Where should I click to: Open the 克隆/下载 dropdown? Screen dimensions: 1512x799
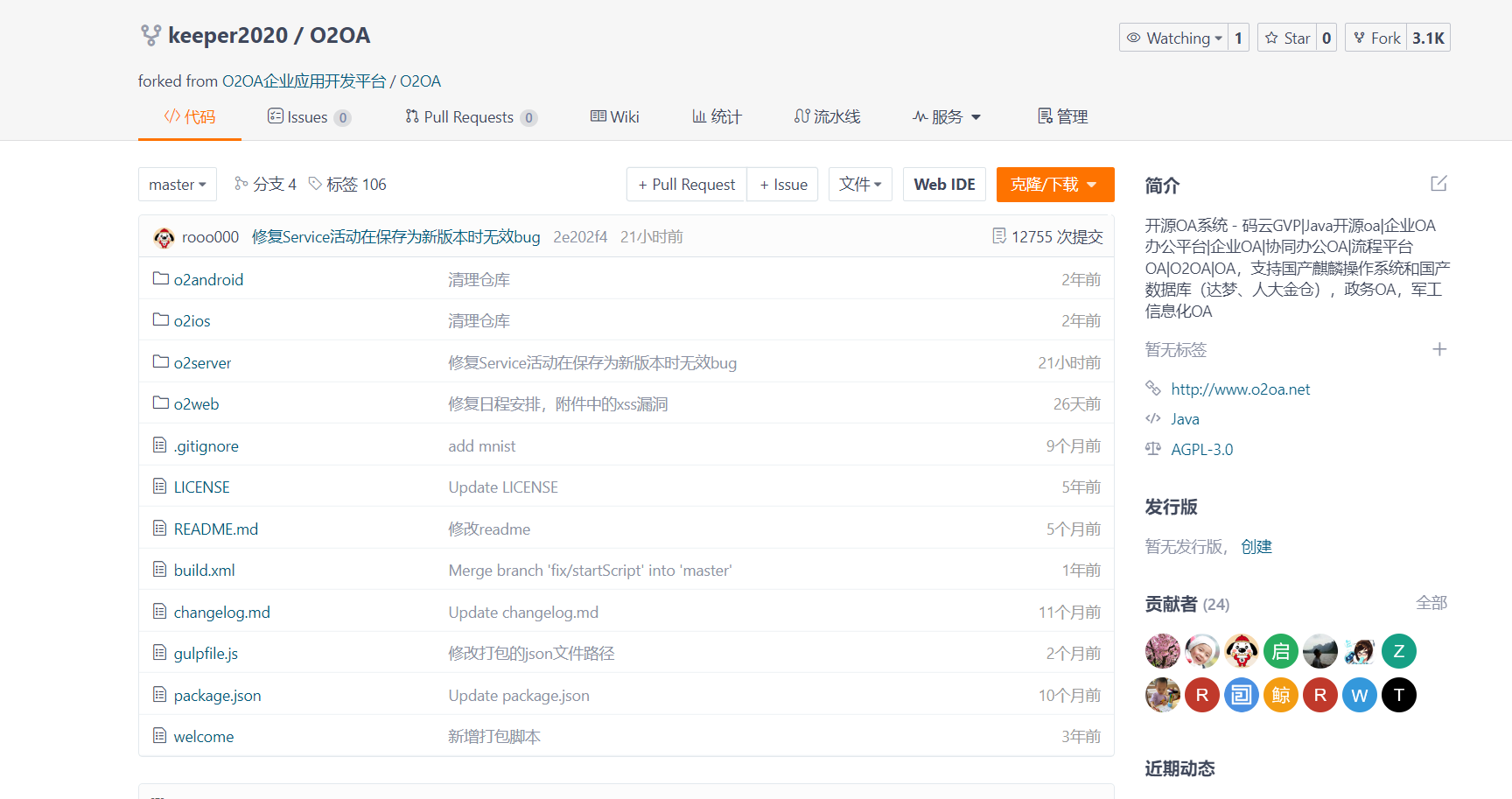[x=1054, y=185]
